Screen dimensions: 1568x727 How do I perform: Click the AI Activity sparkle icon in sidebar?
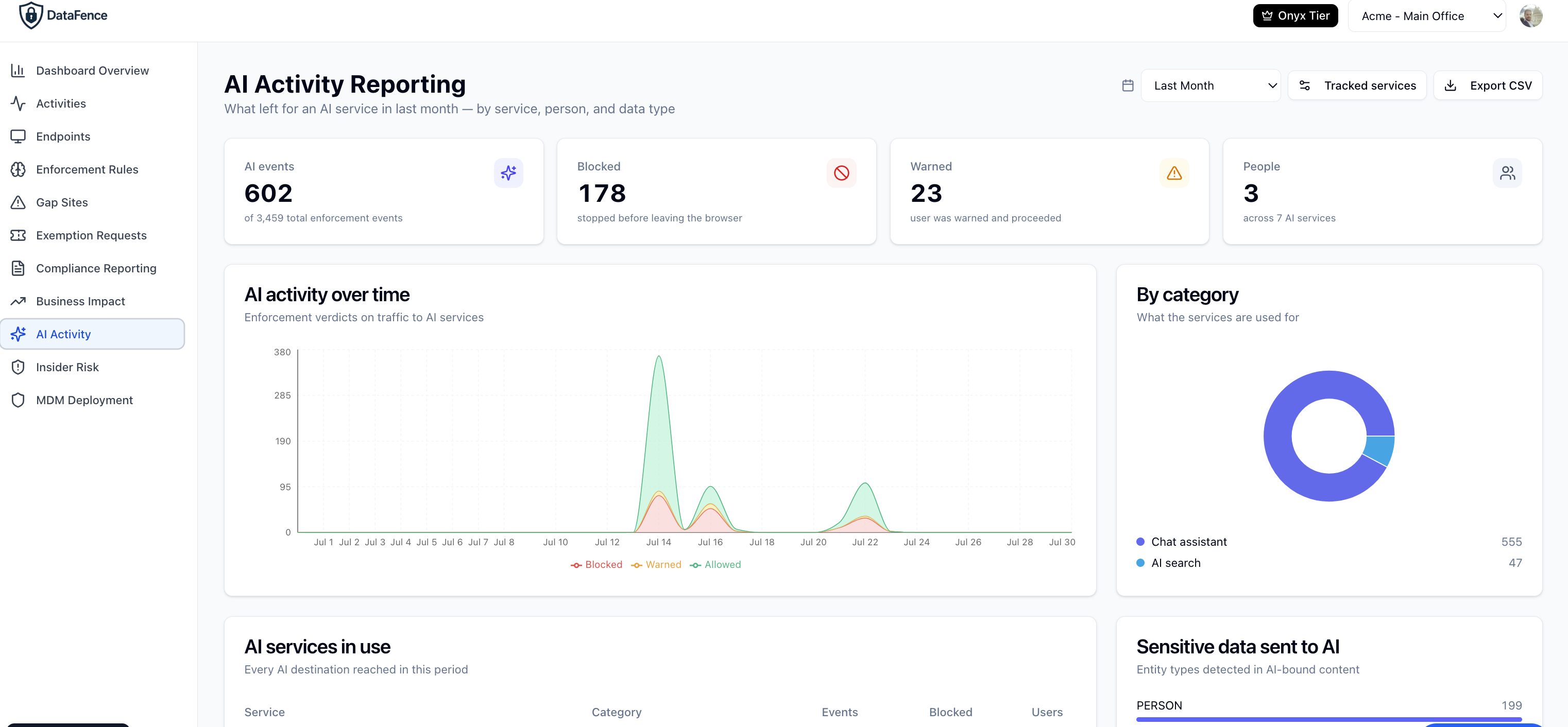click(18, 334)
